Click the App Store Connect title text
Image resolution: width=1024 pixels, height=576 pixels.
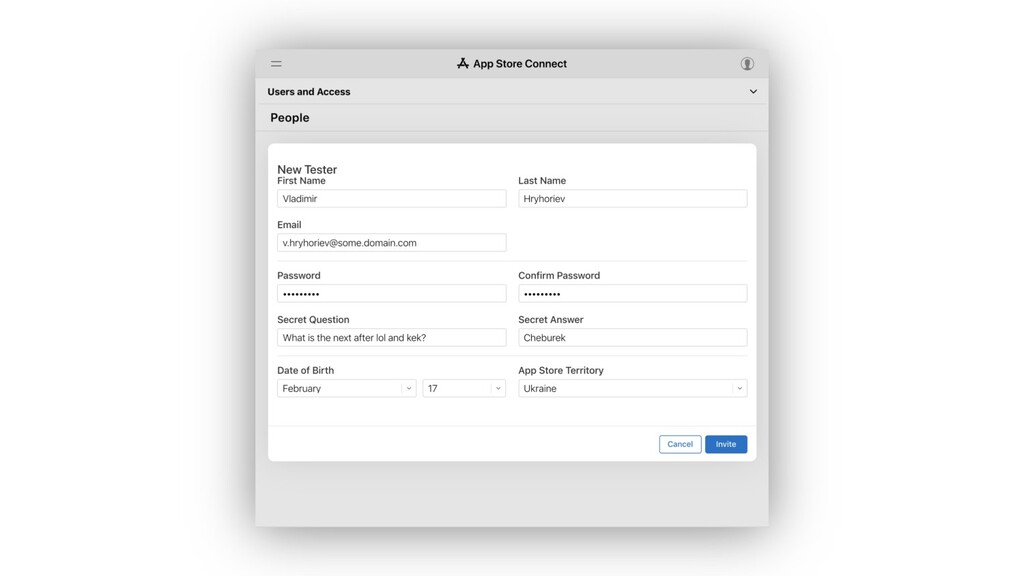[x=520, y=63]
